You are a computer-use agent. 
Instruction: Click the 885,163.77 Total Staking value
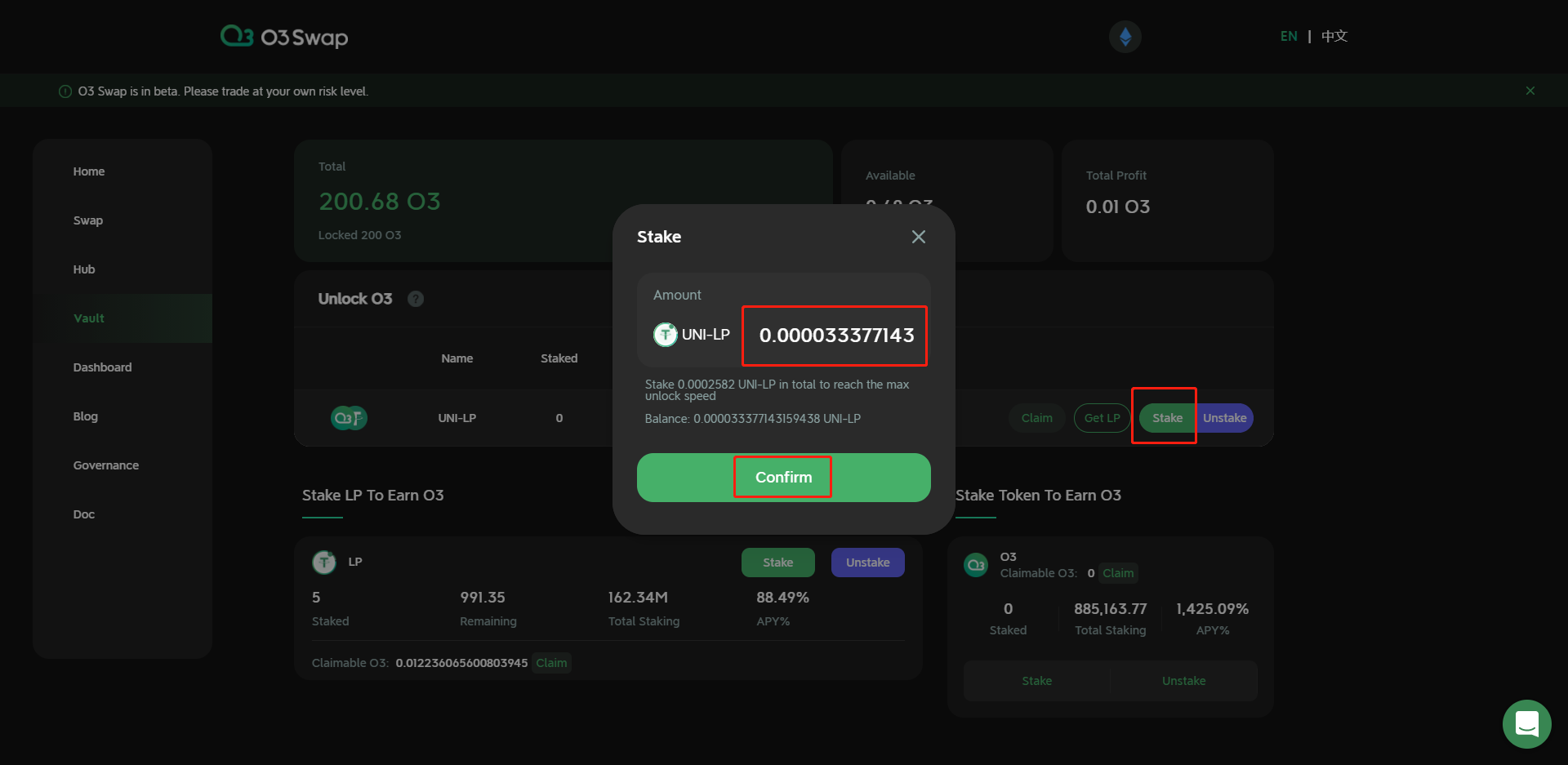1111,609
